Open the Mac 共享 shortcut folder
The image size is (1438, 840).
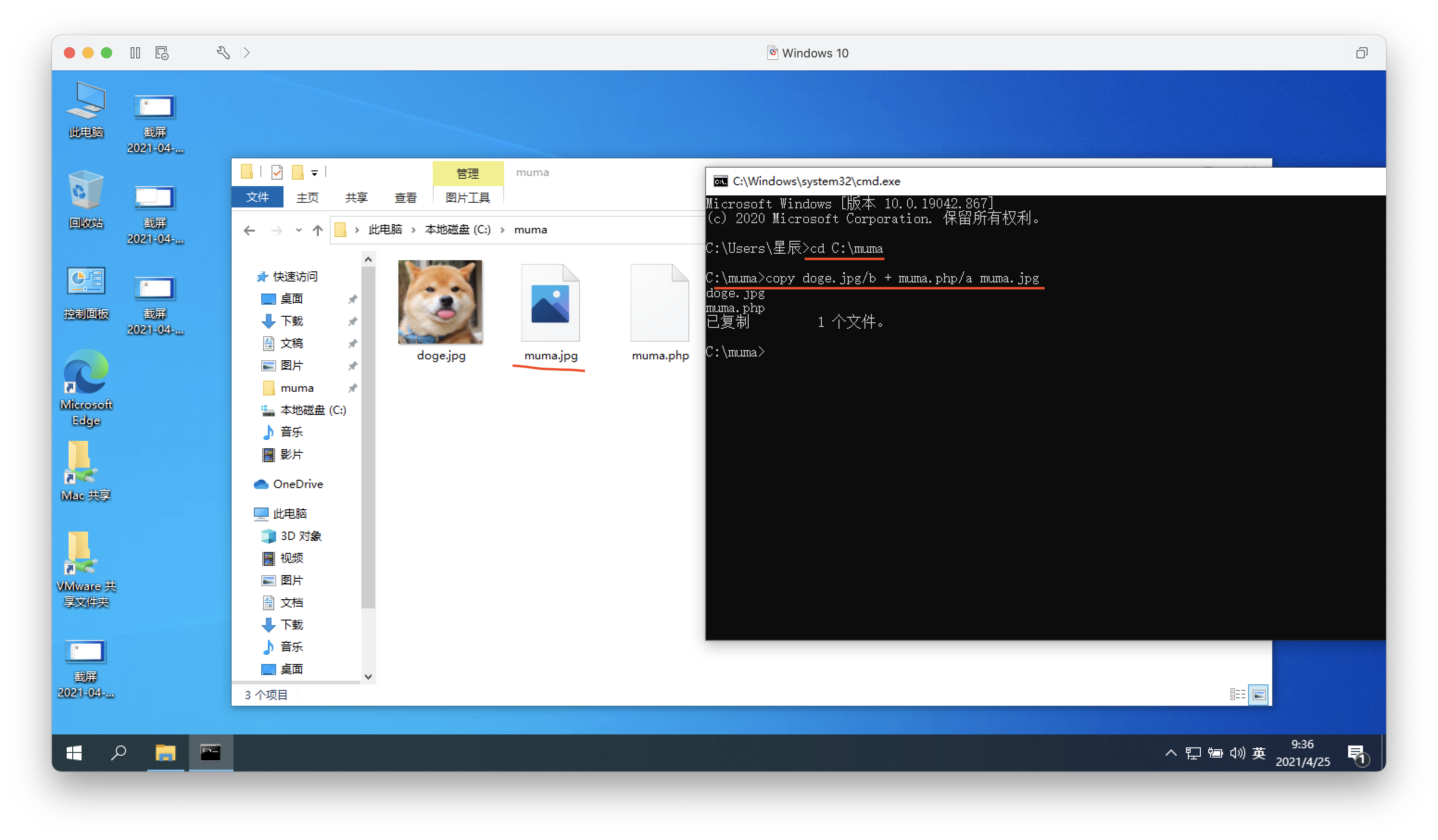86,471
